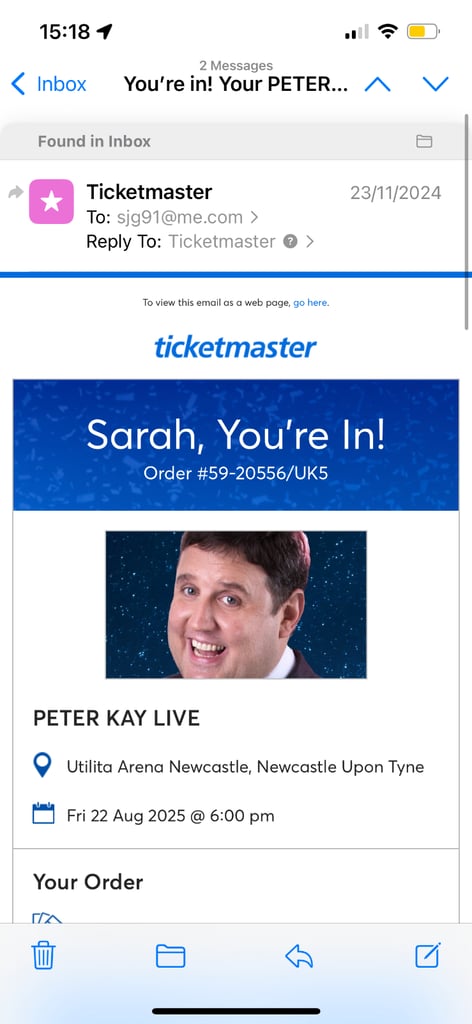472x1024 pixels.
Task: Expand recipient sjg91@me.com details chevron
Action: pyautogui.click(x=255, y=217)
